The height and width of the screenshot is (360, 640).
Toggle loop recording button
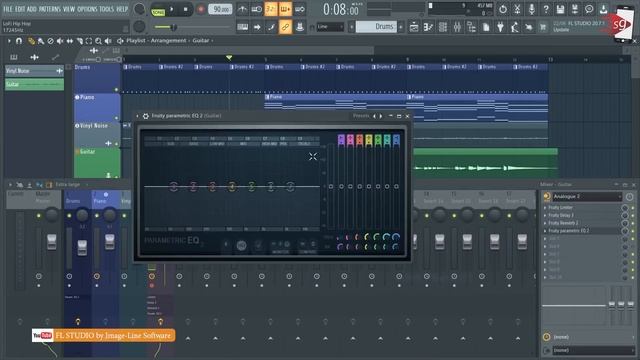point(300,9)
